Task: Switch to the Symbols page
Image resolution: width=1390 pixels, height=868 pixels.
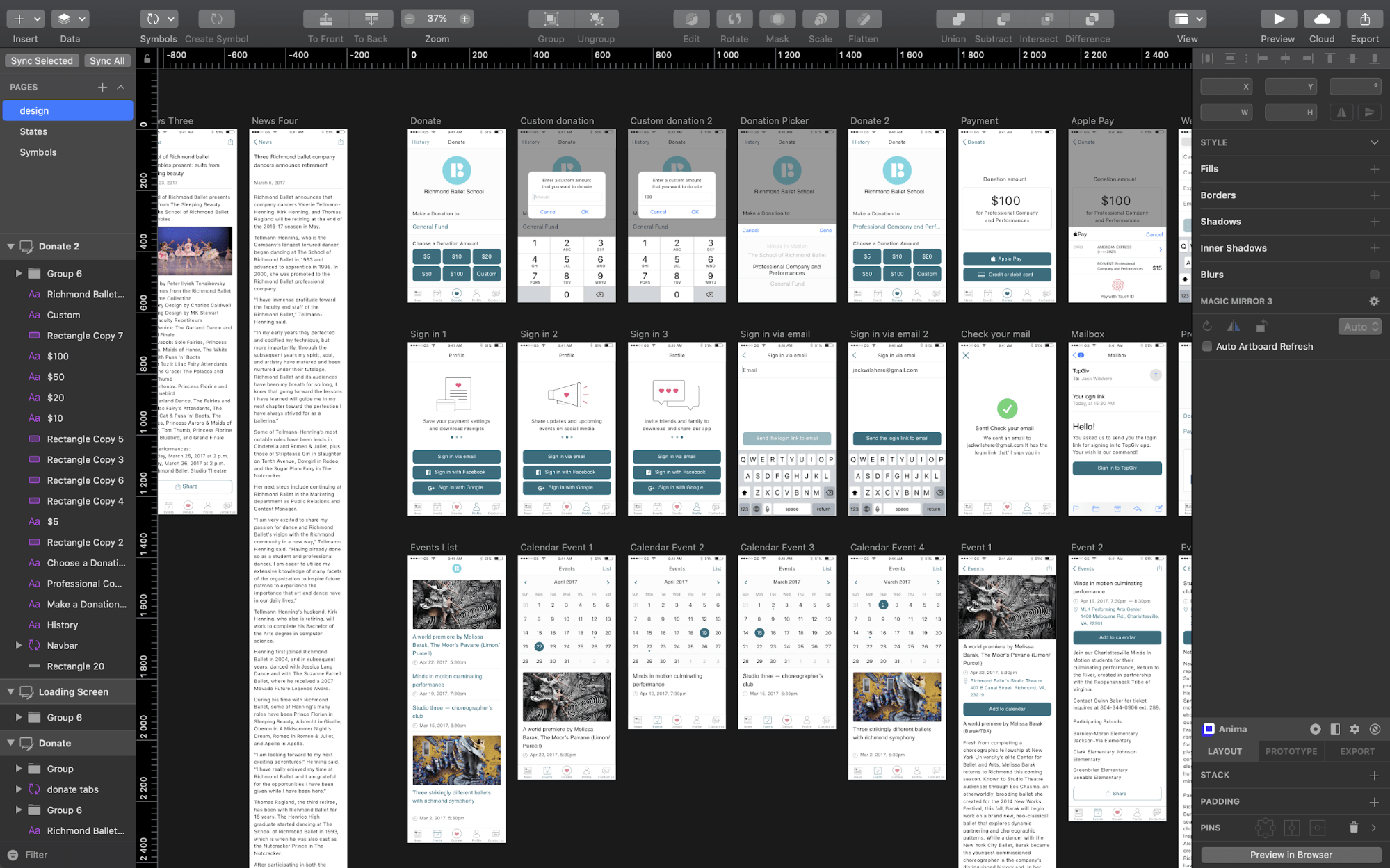Action: click(x=38, y=152)
